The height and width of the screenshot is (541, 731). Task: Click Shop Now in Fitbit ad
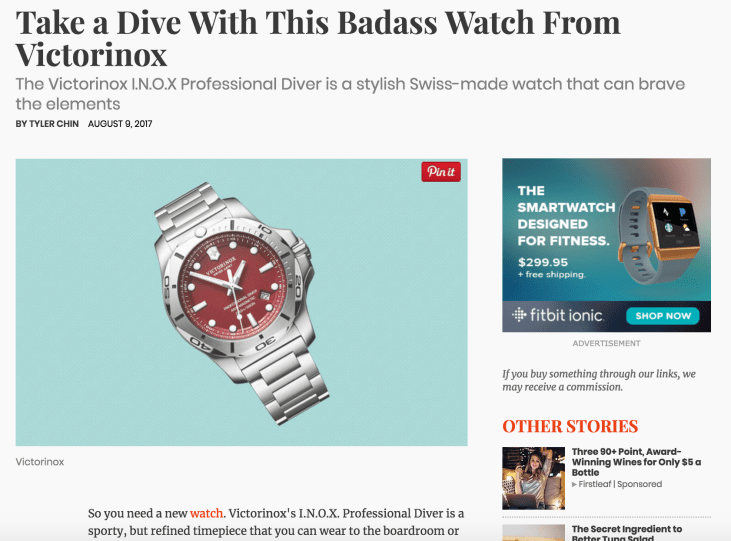tap(662, 316)
